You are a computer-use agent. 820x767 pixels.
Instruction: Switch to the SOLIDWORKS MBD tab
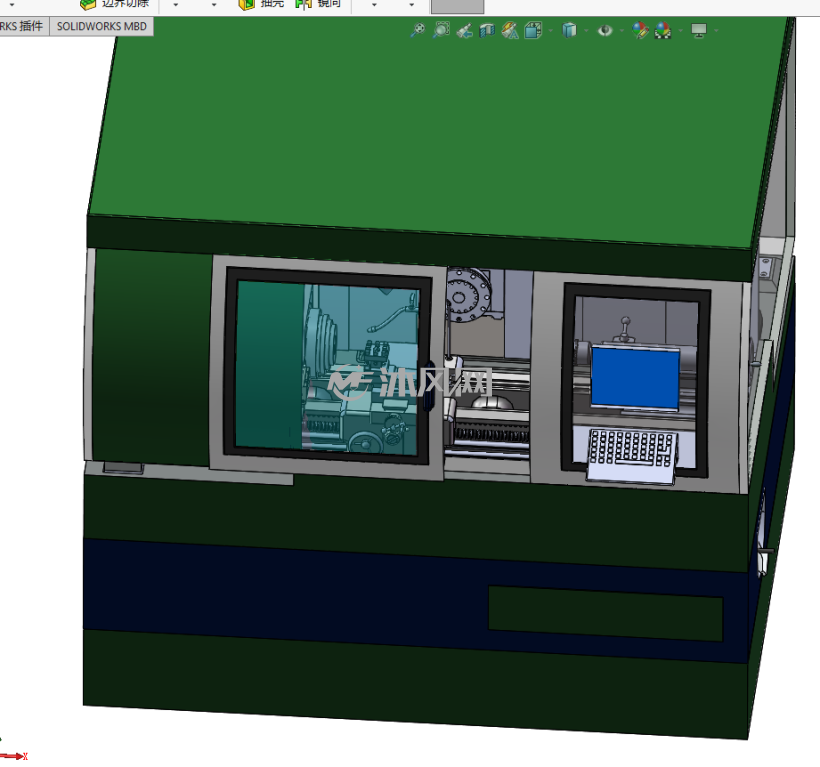pyautogui.click(x=102, y=26)
